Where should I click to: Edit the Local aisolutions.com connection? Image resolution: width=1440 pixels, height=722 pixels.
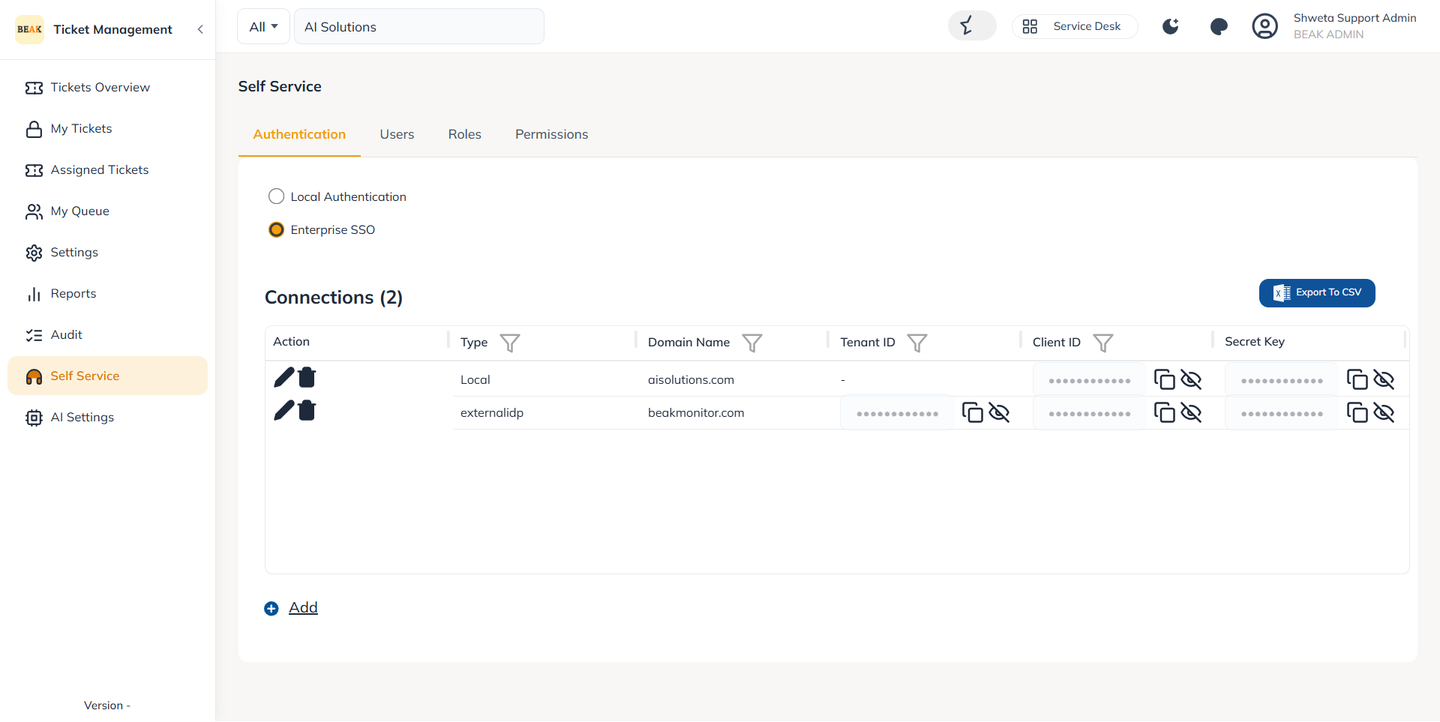click(284, 377)
